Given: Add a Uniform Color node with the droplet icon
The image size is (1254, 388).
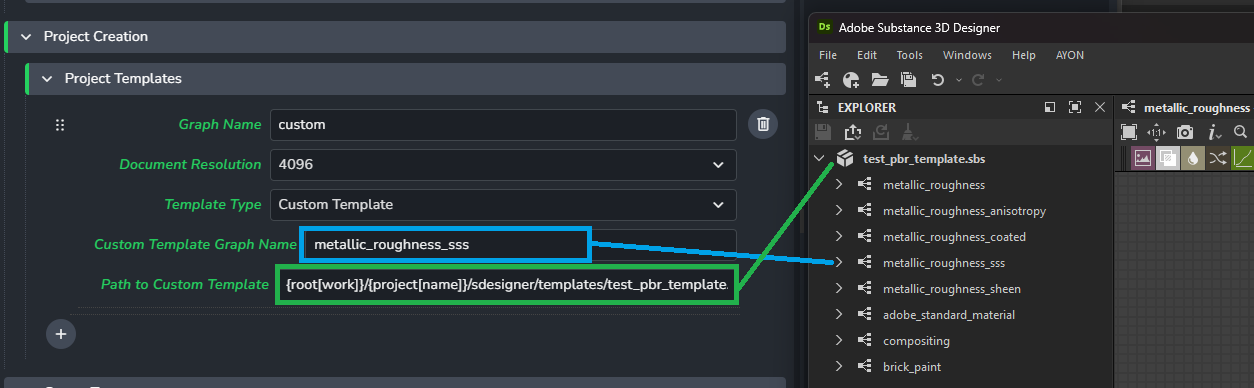Looking at the screenshot, I should (x=1192, y=158).
